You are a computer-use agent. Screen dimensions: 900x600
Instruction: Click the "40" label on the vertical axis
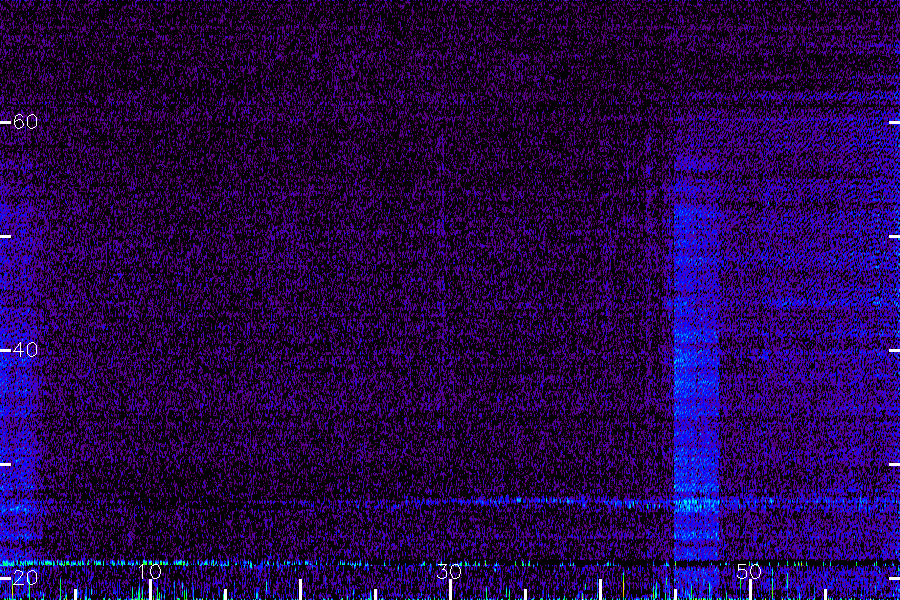[x=25, y=350]
